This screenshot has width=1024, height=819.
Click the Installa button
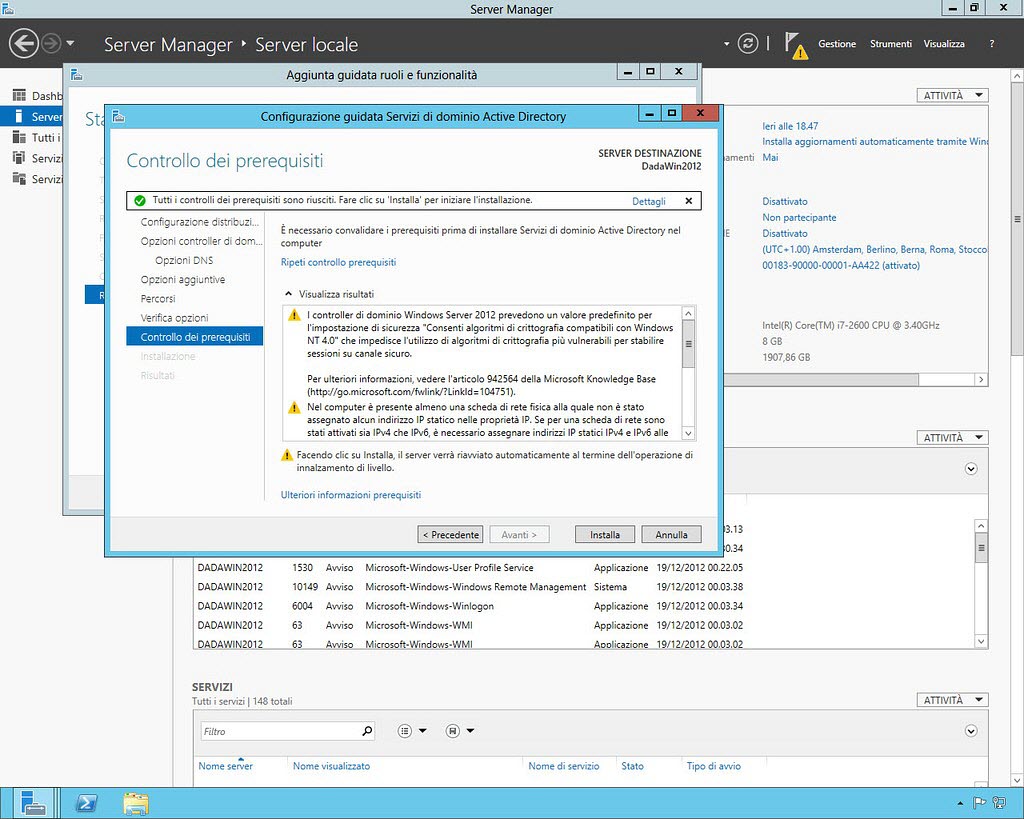(x=605, y=534)
